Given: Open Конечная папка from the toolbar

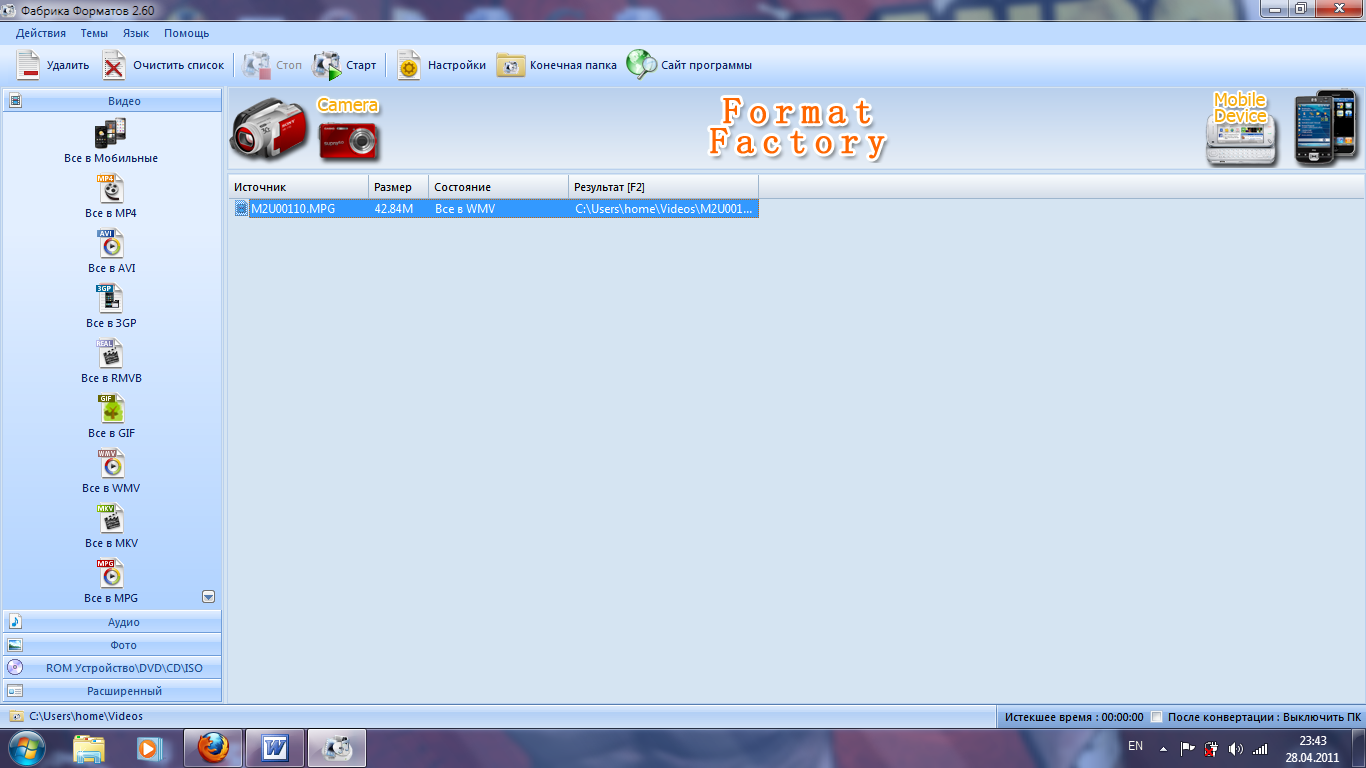Looking at the screenshot, I should pyautogui.click(x=556, y=65).
